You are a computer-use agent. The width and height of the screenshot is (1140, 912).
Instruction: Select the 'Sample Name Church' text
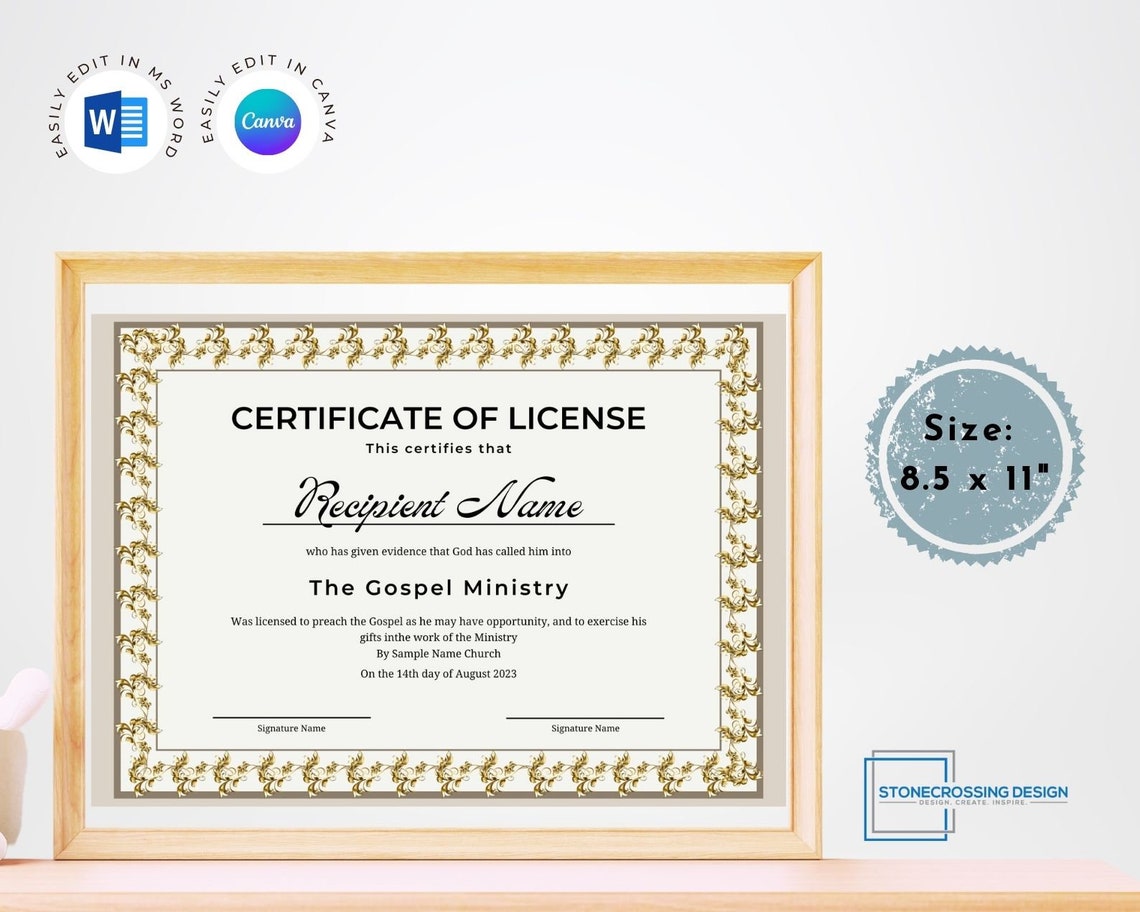(438, 653)
